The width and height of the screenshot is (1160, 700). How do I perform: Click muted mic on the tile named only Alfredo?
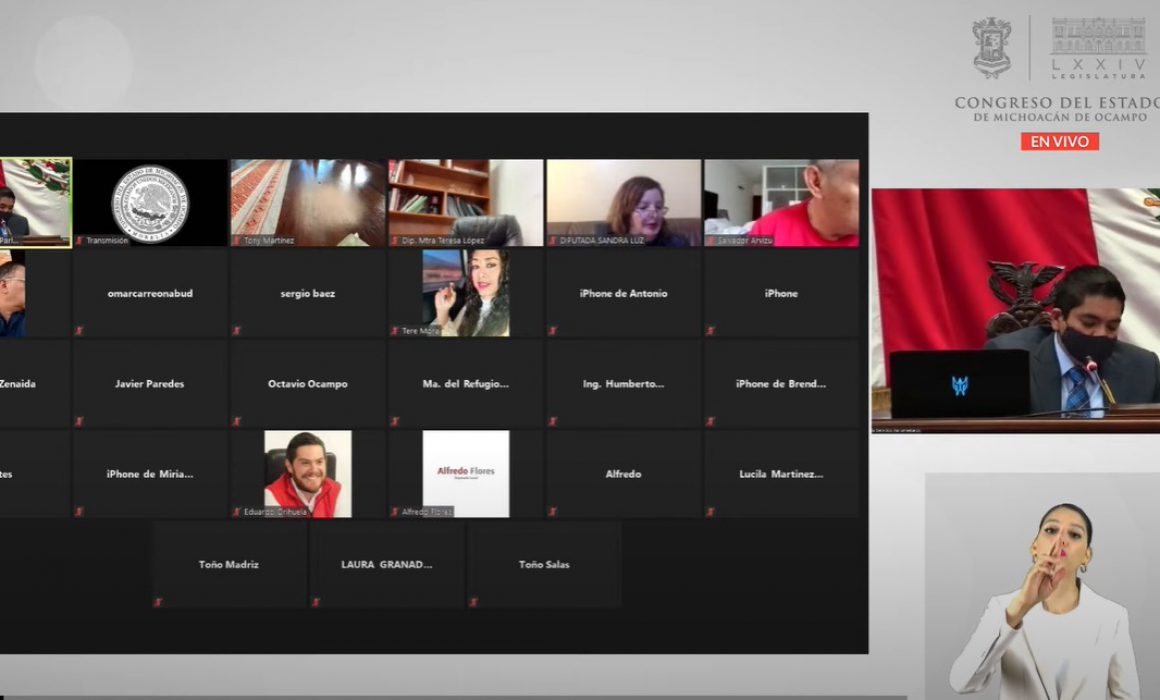pos(553,511)
